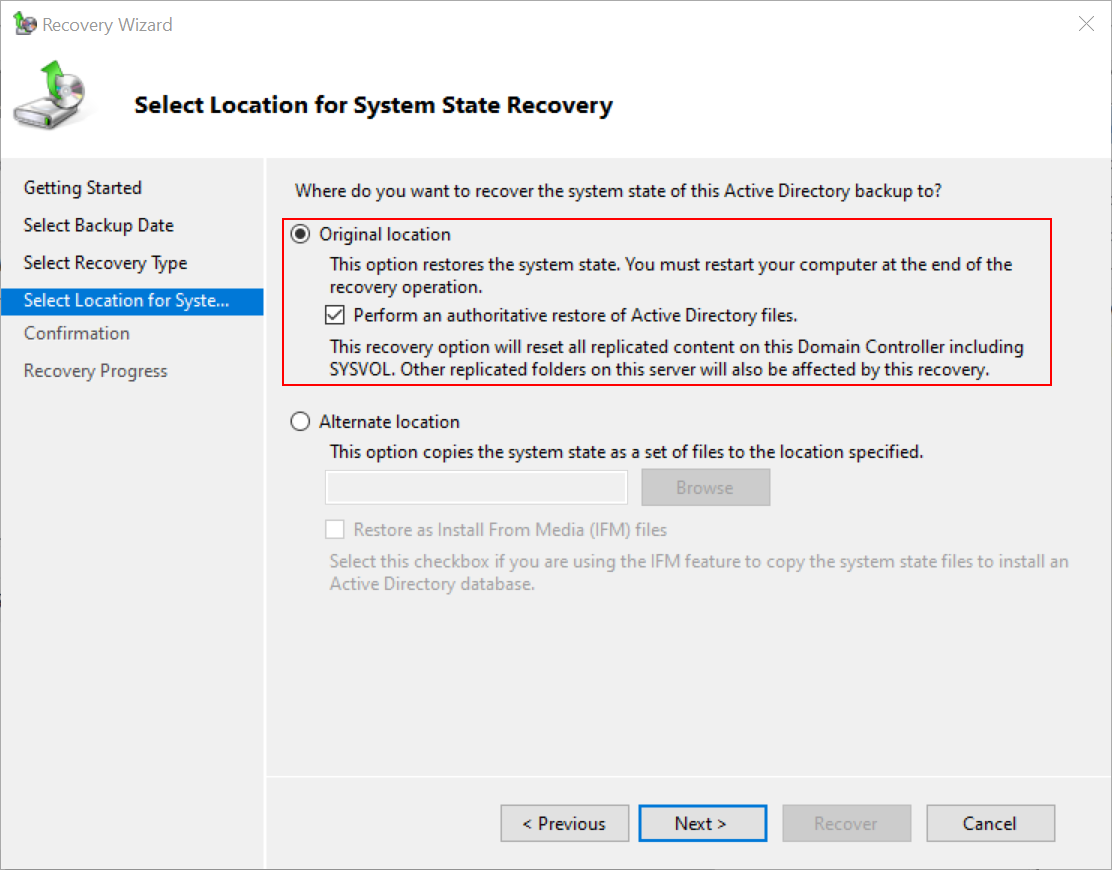This screenshot has height=870, width=1112.
Task: Select the Original location radio button
Action: point(300,233)
